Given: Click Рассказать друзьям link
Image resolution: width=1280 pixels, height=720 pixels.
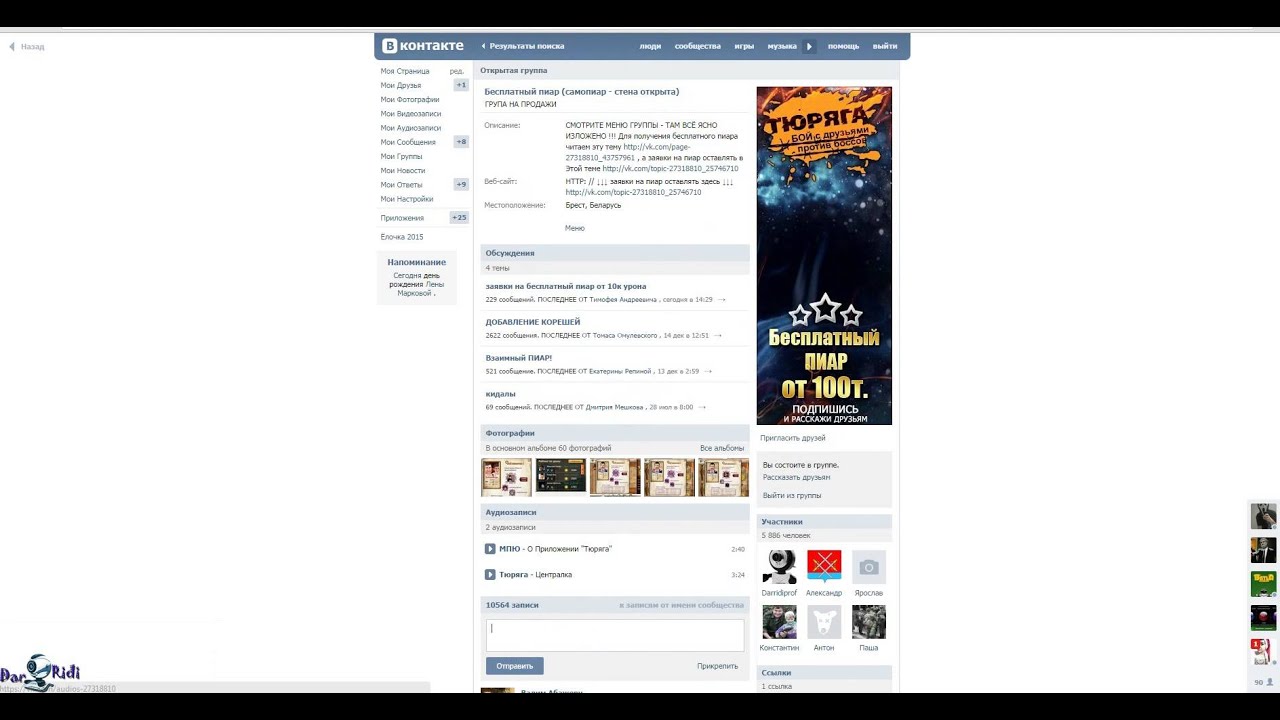Looking at the screenshot, I should (x=797, y=477).
